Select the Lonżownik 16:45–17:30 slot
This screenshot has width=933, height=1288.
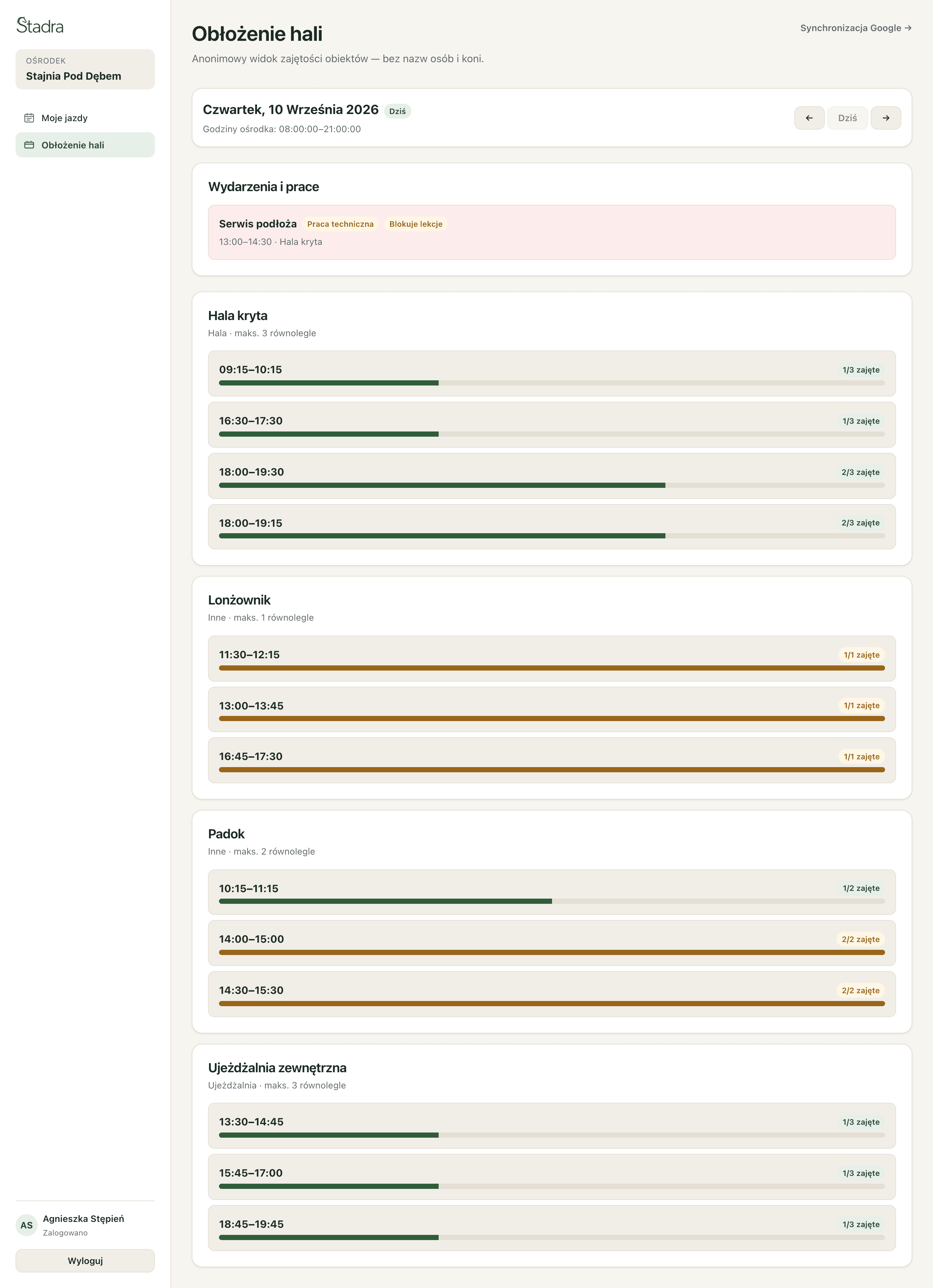(552, 760)
